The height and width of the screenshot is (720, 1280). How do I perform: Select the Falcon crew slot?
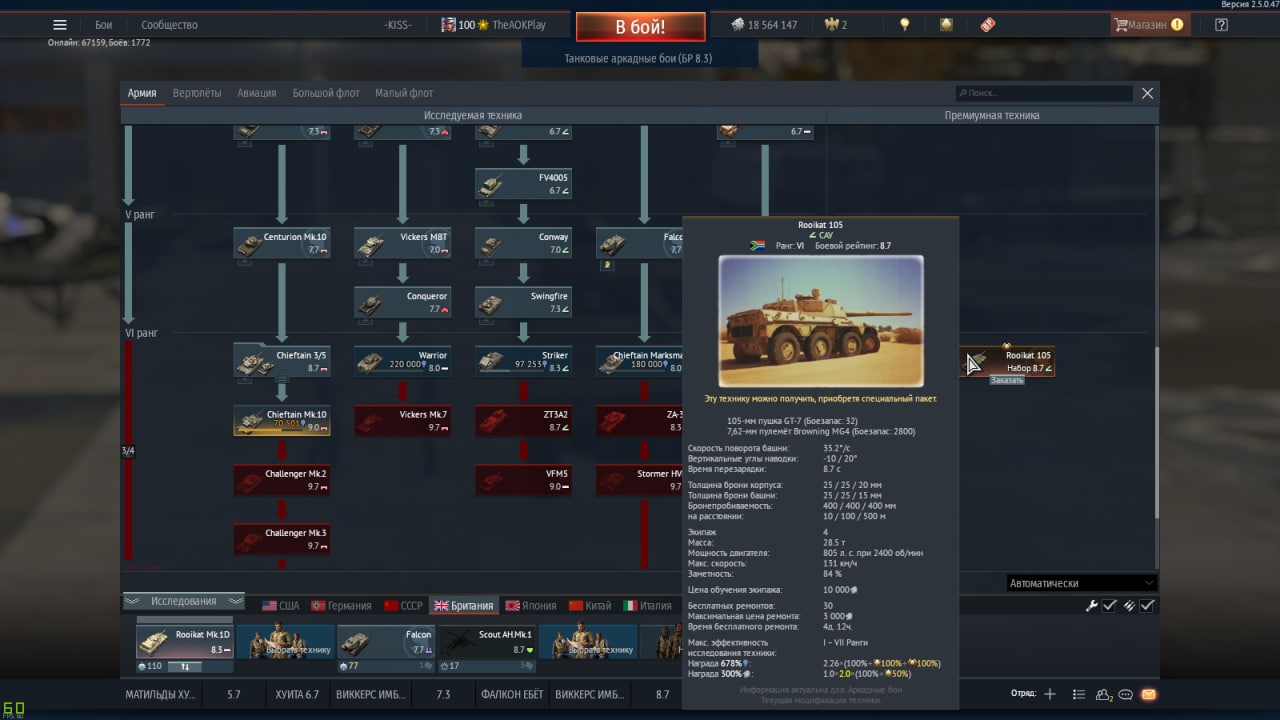[x=386, y=642]
